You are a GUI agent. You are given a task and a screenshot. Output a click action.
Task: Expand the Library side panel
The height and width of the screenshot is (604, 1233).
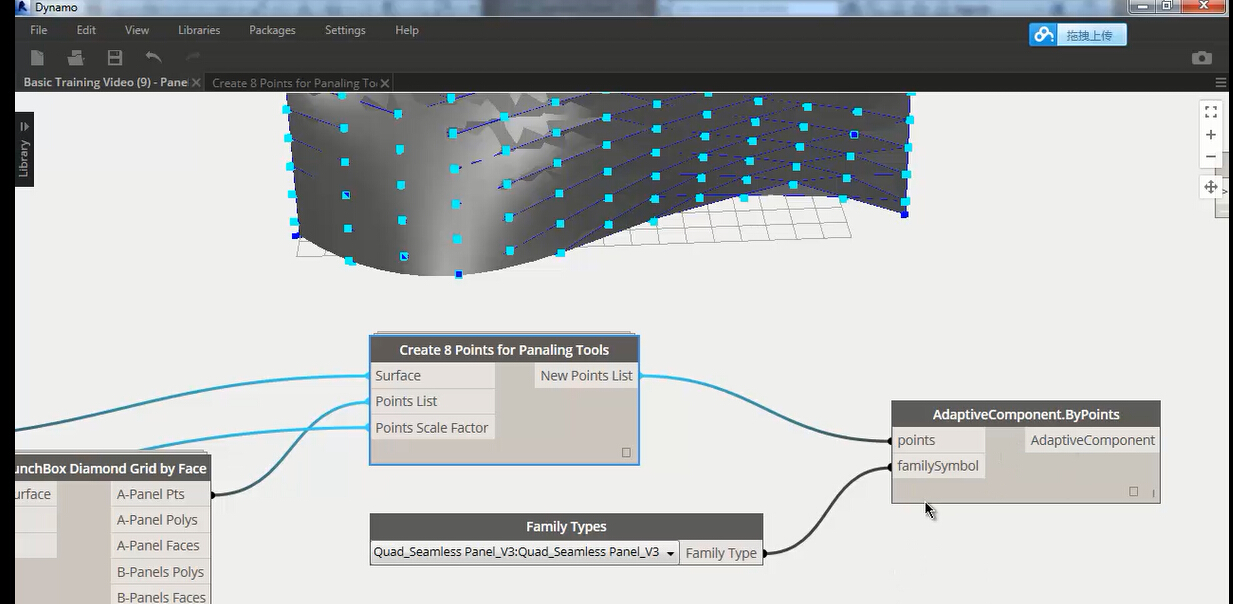[24, 150]
